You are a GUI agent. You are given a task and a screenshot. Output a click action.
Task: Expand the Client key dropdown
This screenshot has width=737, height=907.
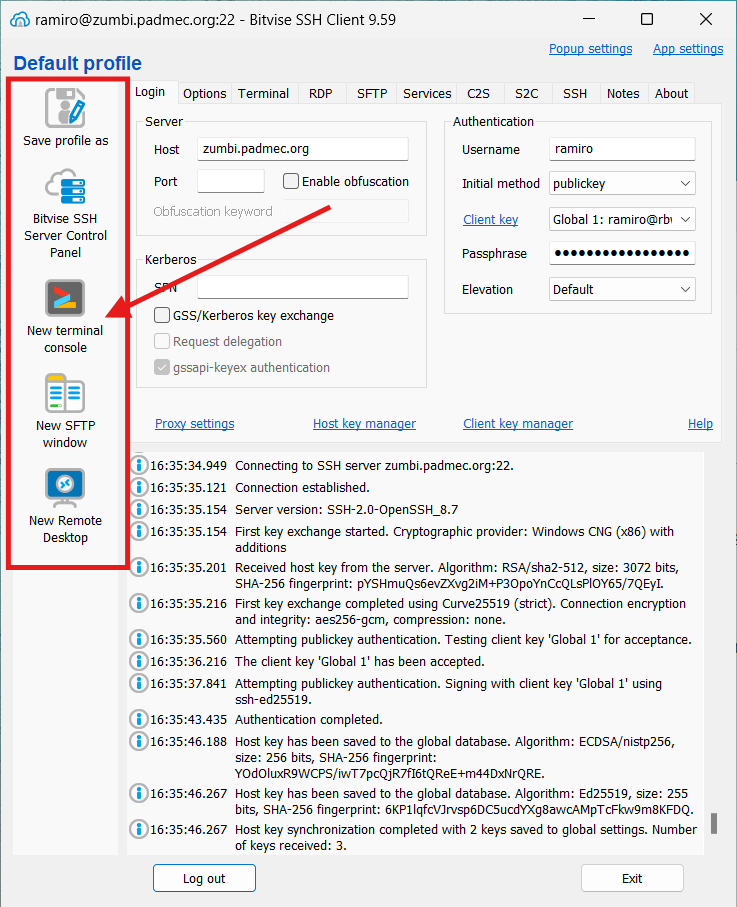click(x=622, y=219)
